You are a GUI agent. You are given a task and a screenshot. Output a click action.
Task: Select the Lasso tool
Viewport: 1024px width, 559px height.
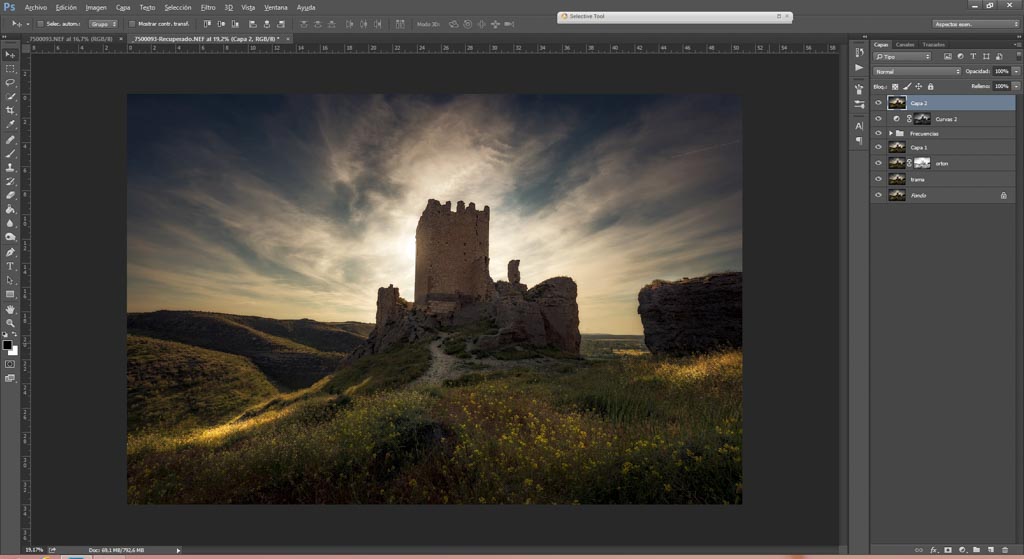point(10,82)
